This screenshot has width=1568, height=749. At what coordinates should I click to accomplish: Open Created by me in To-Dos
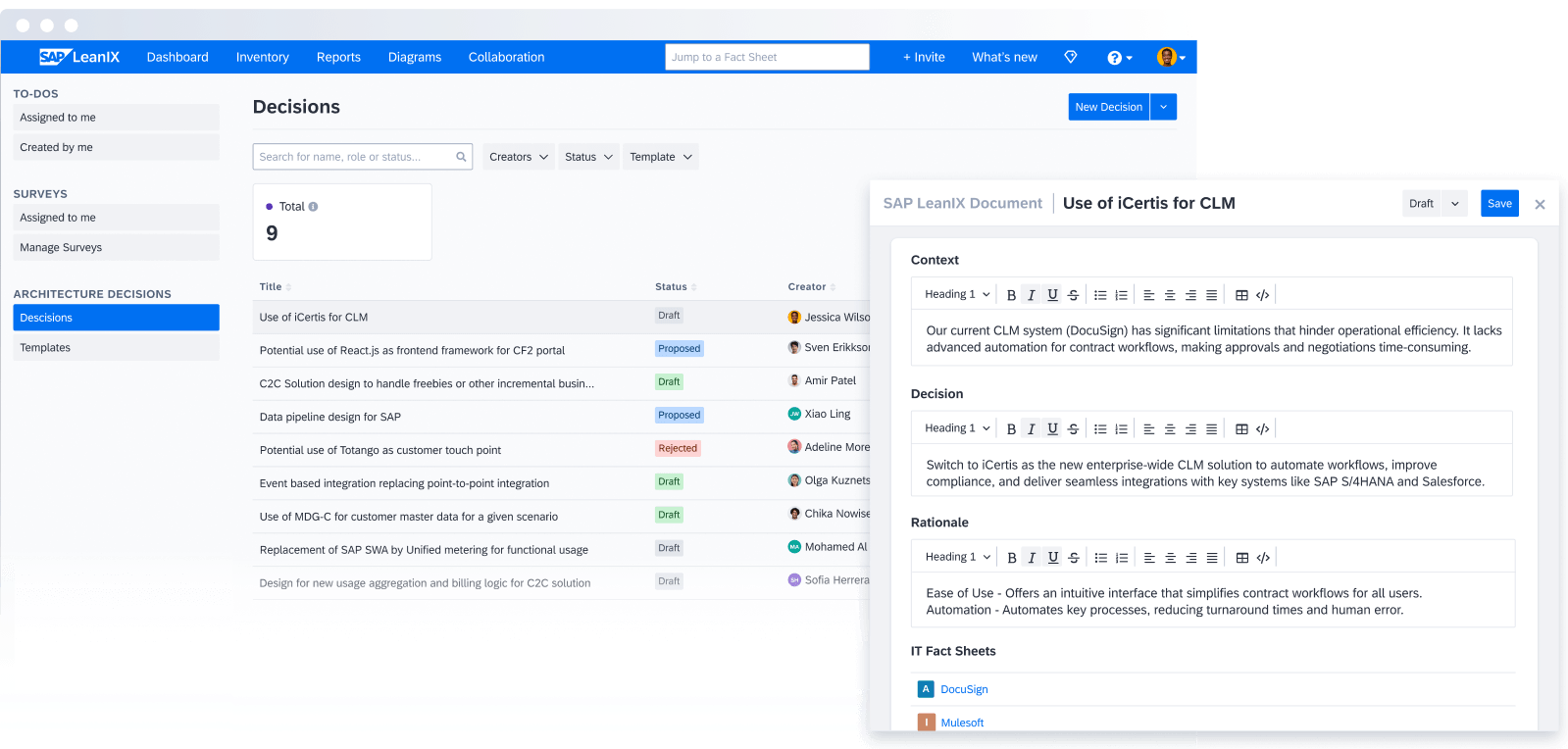pos(116,148)
